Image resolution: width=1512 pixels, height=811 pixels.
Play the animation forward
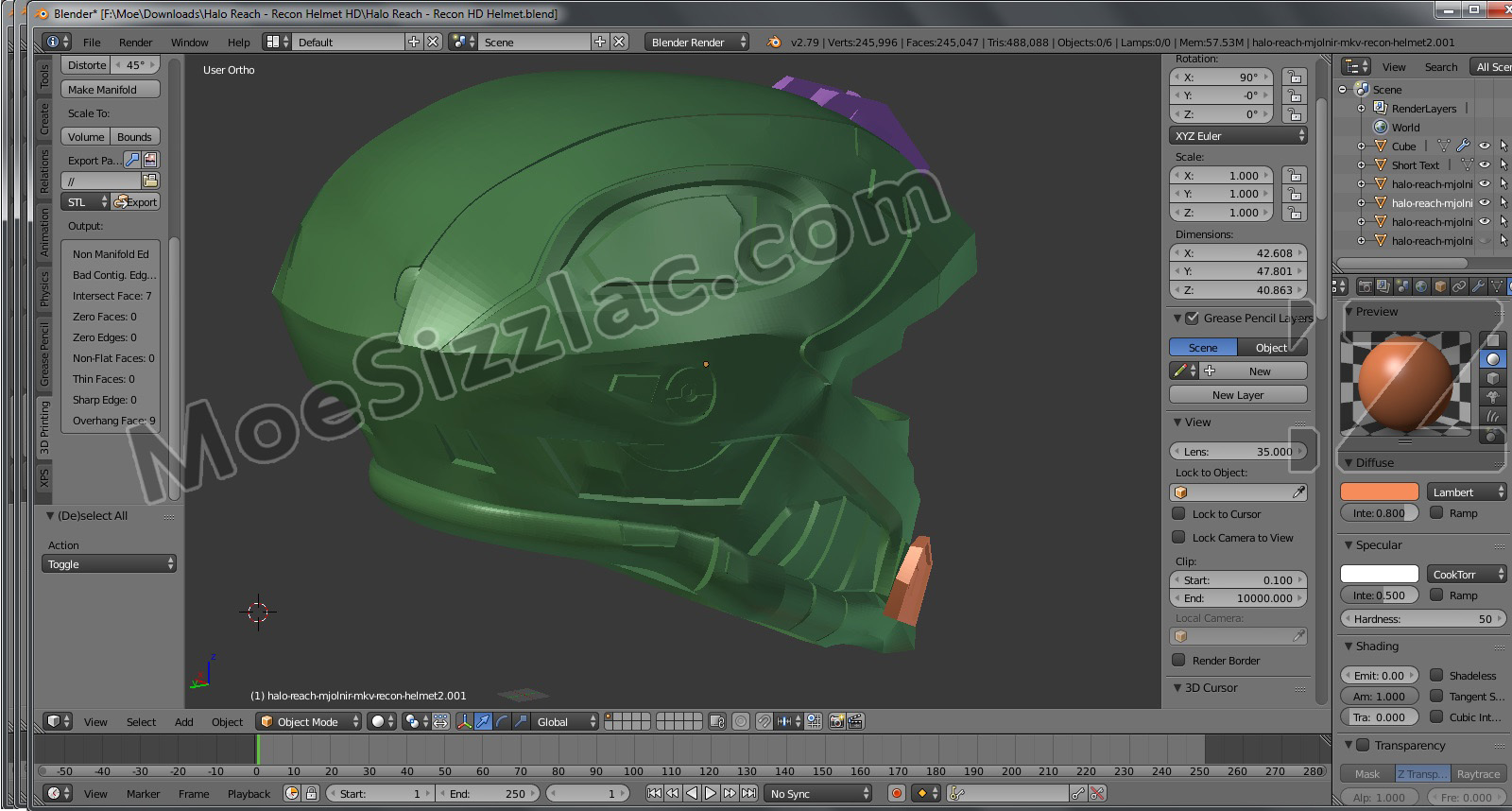tap(711, 793)
